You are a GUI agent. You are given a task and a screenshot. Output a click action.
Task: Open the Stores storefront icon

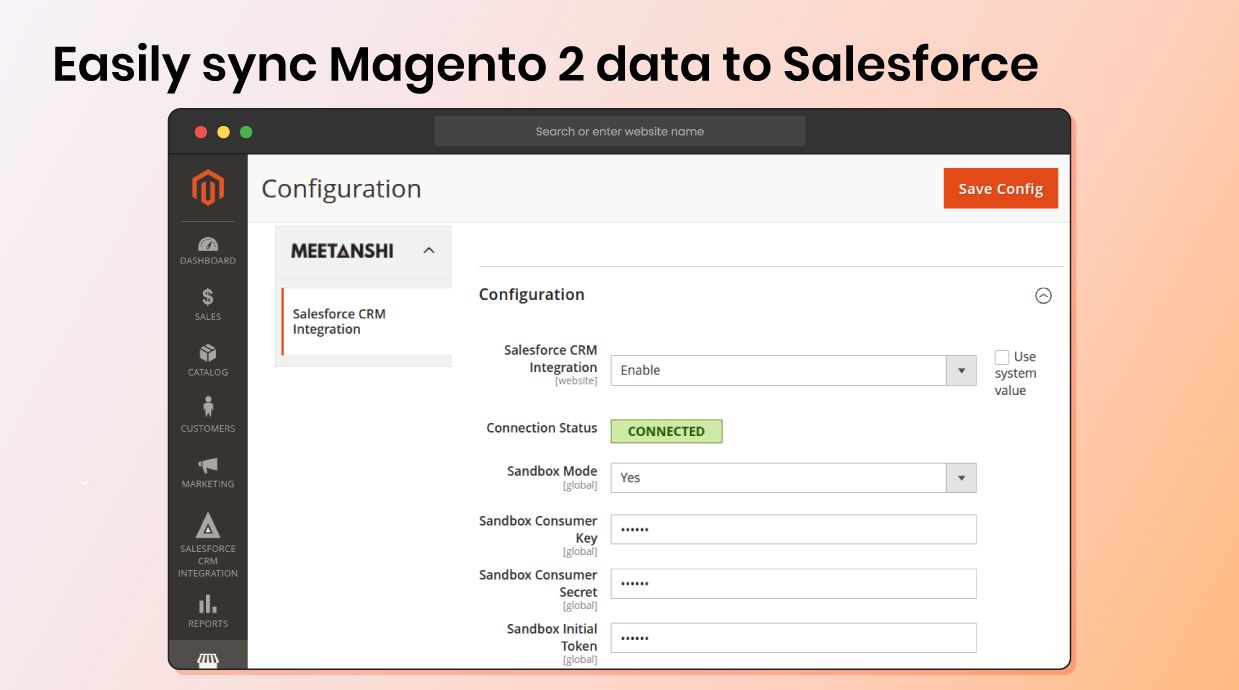tap(208, 660)
